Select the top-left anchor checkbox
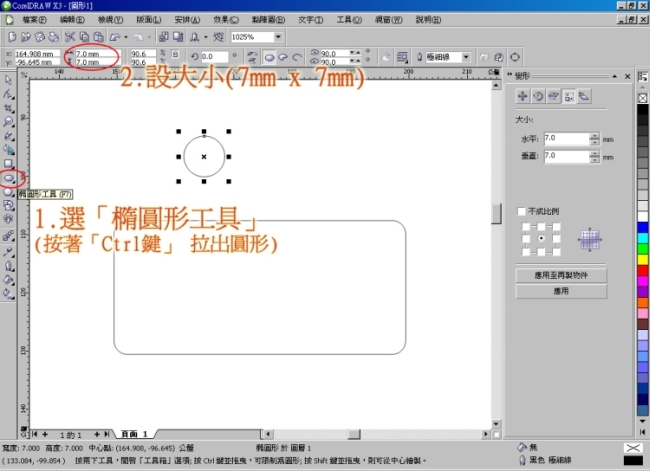The height and width of the screenshot is (471, 650). pos(526,226)
